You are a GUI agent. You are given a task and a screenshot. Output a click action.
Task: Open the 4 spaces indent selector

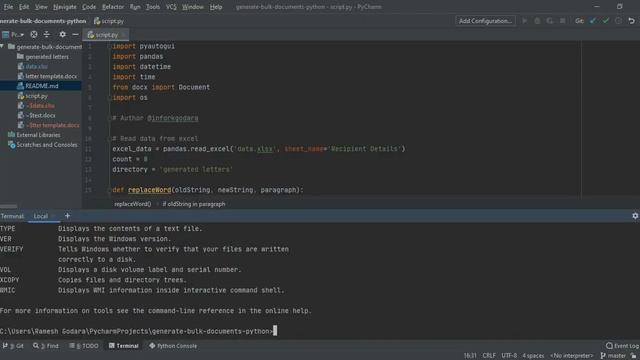(533, 356)
